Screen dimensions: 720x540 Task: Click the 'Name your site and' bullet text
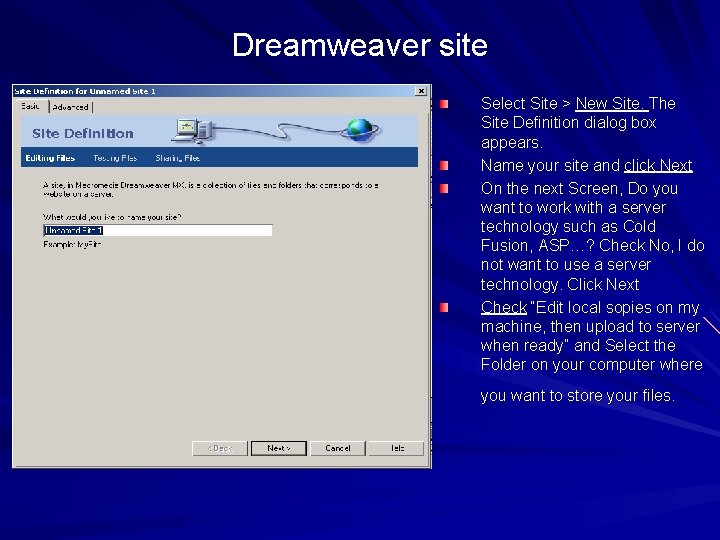pos(550,165)
